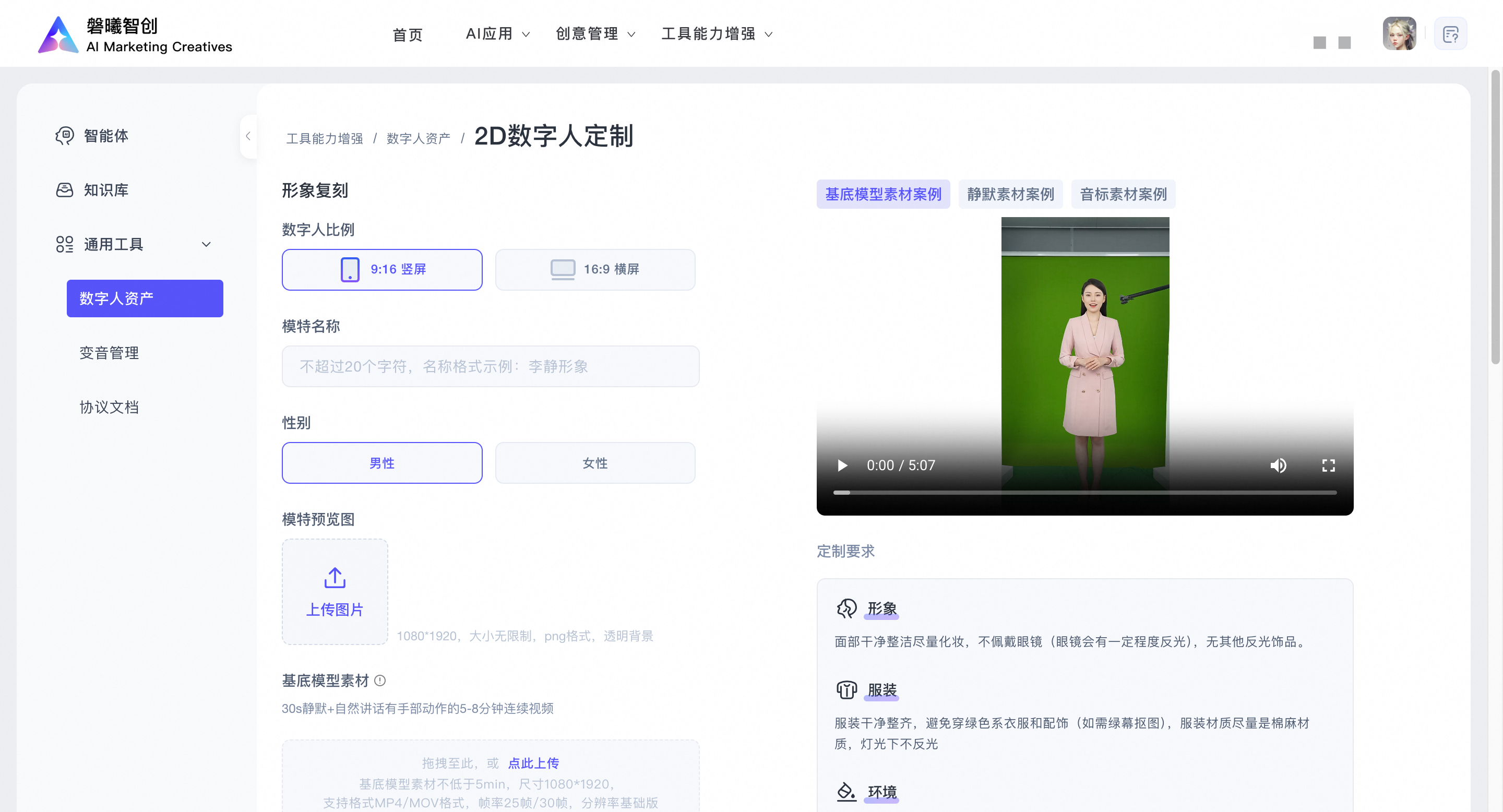Viewport: 1503px width, 812px height.
Task: Click the 环境 paint bucket icon
Action: tap(846, 792)
